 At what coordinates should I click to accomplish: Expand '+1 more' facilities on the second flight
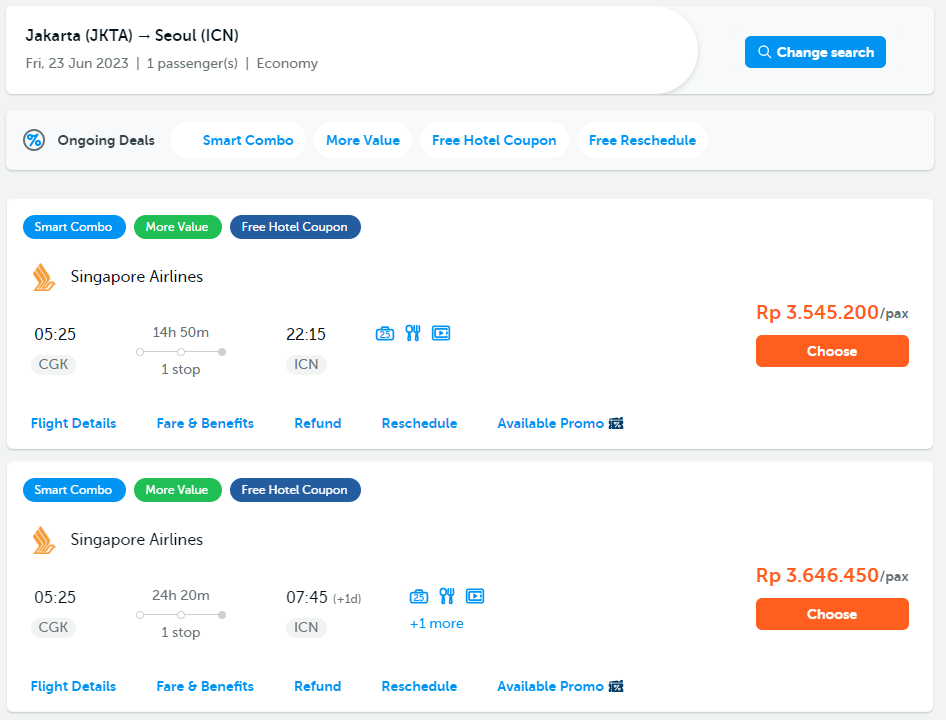click(x=437, y=623)
